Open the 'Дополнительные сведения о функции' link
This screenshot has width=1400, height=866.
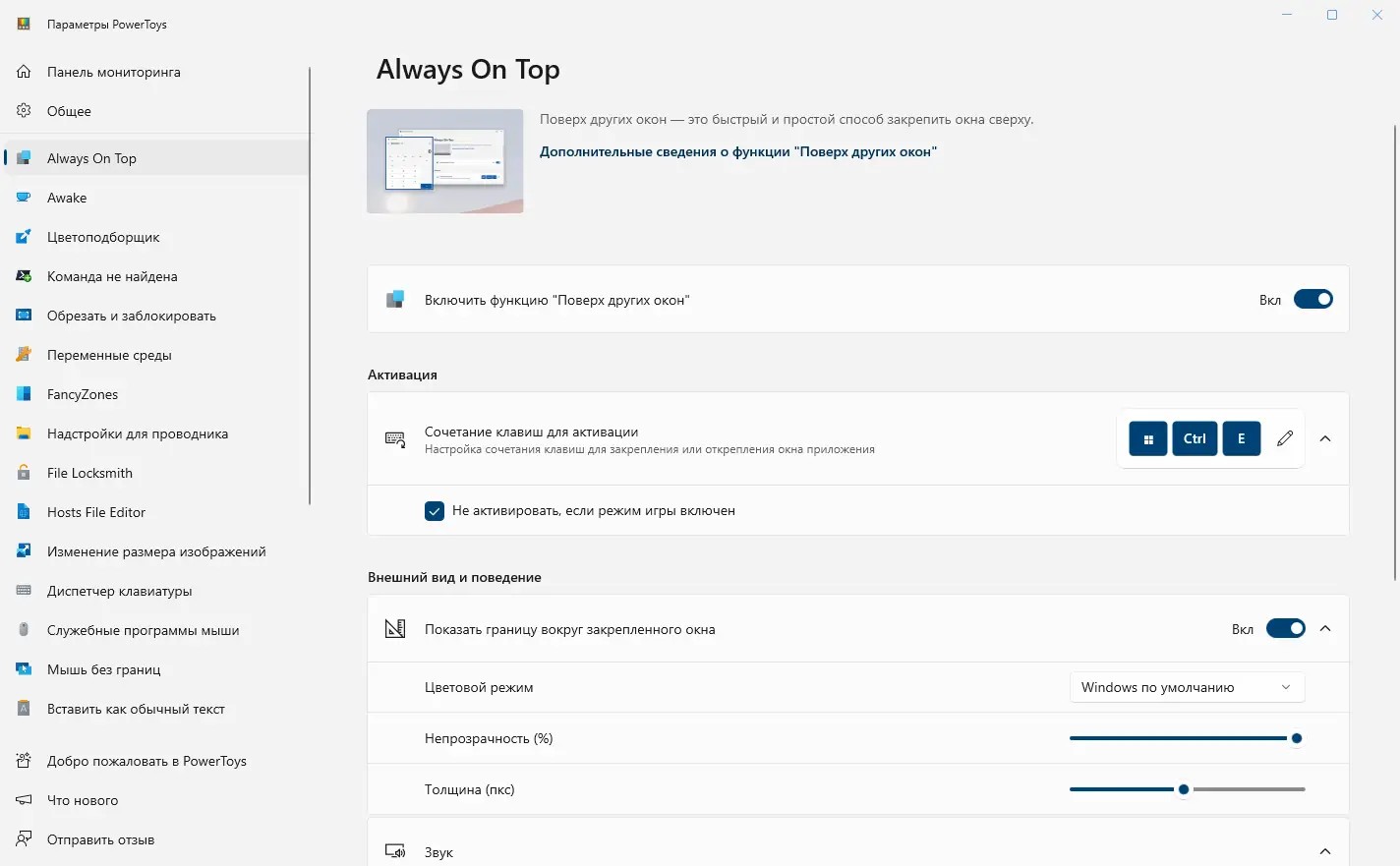pyautogui.click(x=737, y=151)
